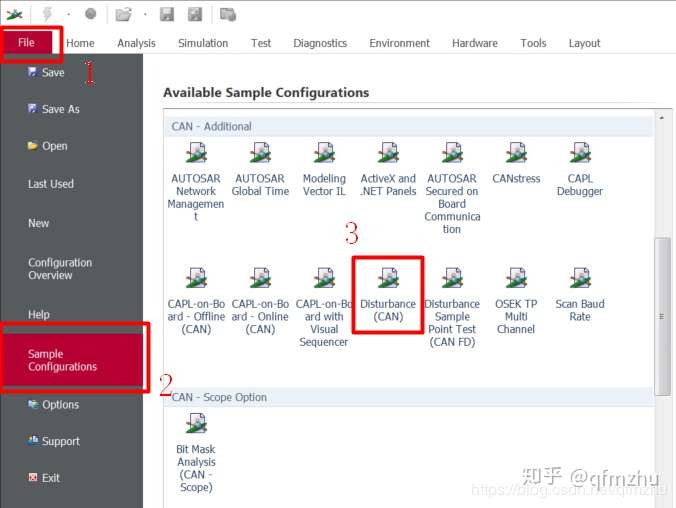
Task: Switch to the Analysis ribbon tab
Action: (x=136, y=43)
